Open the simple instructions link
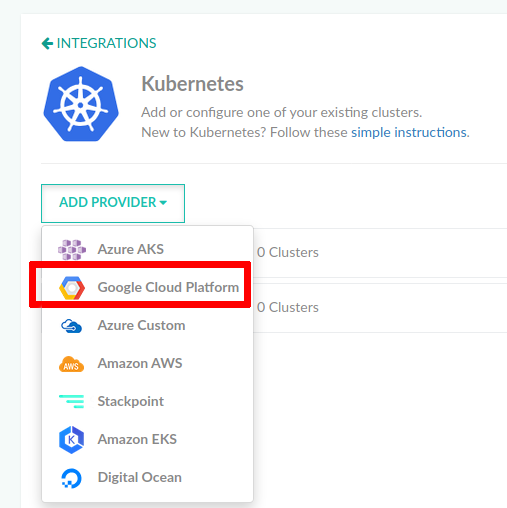507x508 pixels. 409,133
